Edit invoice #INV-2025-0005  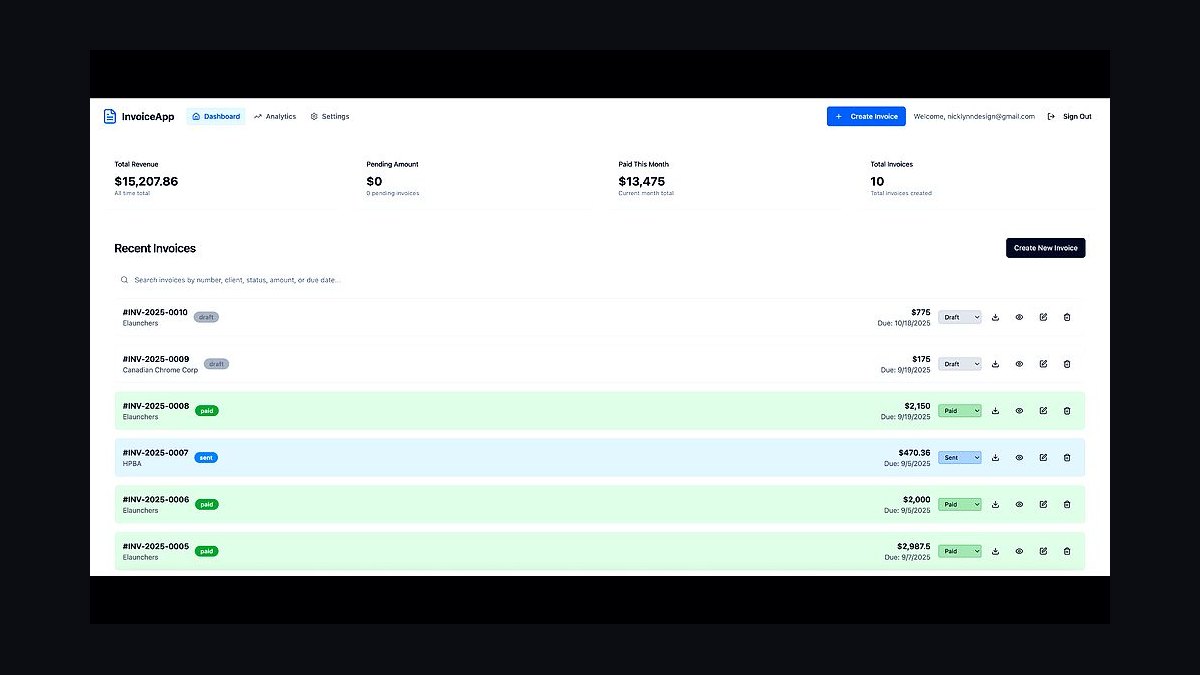pyautogui.click(x=1043, y=551)
